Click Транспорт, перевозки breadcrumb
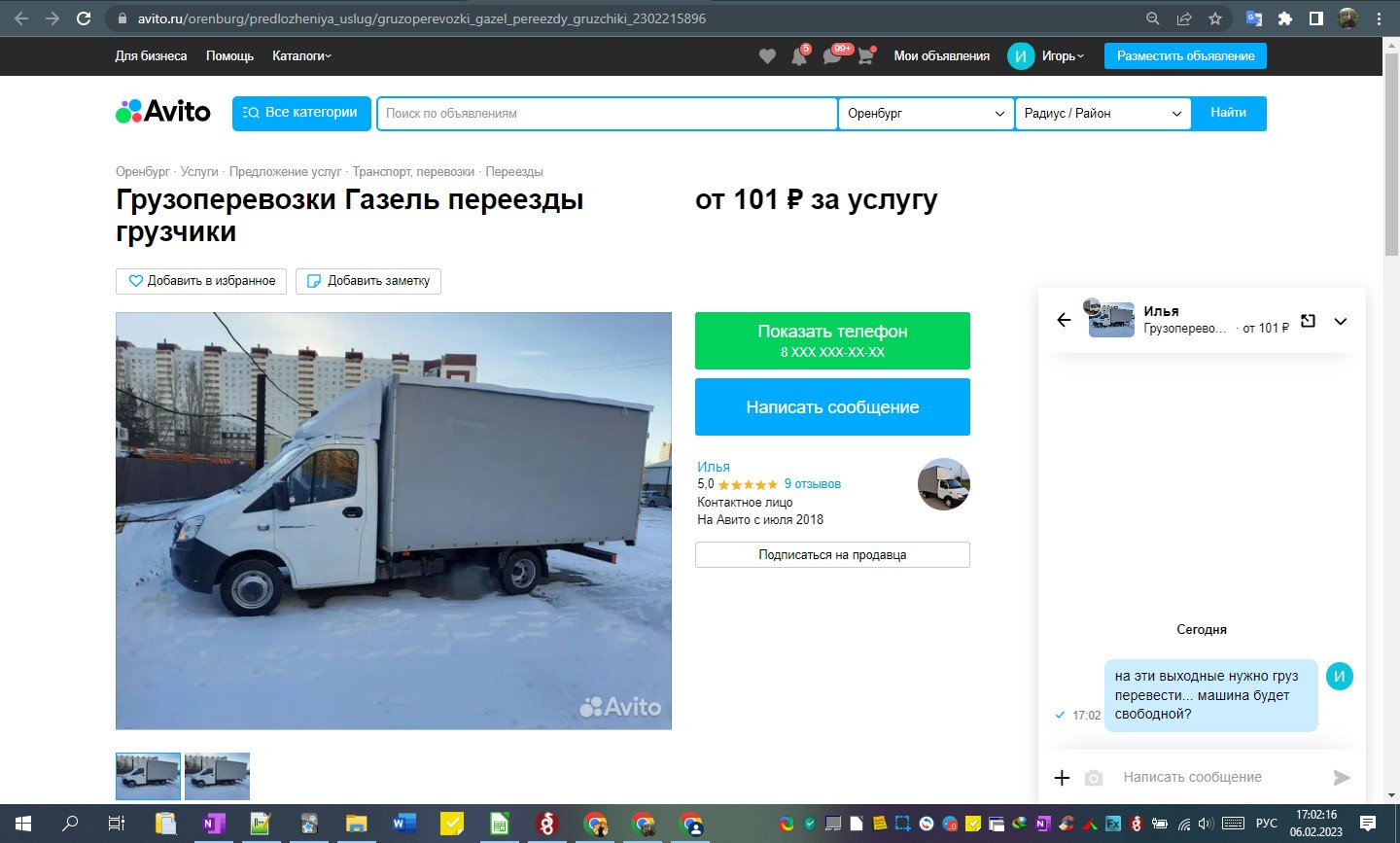The image size is (1400, 843). point(413,171)
